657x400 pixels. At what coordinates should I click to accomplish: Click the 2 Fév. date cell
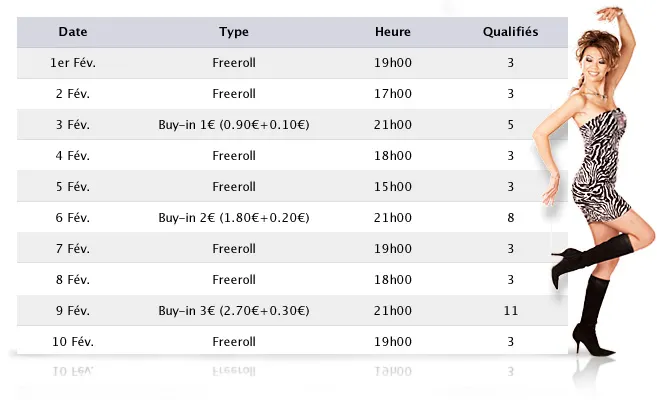[x=73, y=94]
